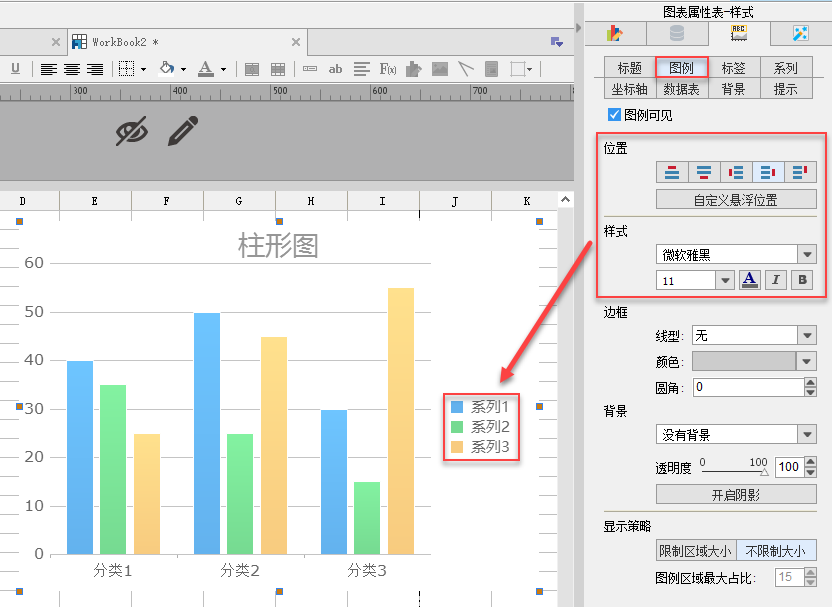The image size is (832, 607).
Task: Switch to the 系列 style tab
Action: pyautogui.click(x=785, y=68)
